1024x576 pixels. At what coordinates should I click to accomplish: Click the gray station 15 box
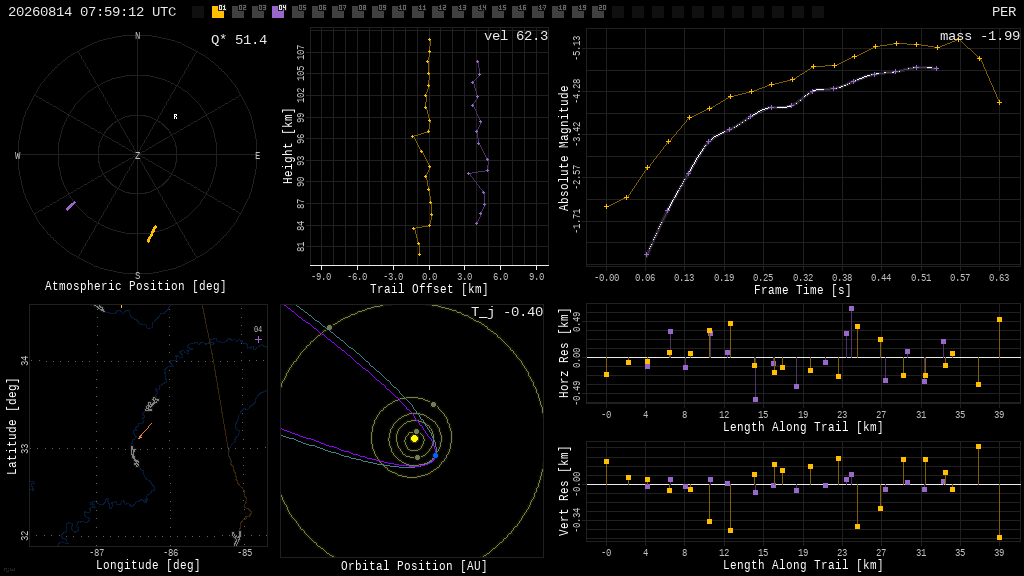click(x=498, y=12)
